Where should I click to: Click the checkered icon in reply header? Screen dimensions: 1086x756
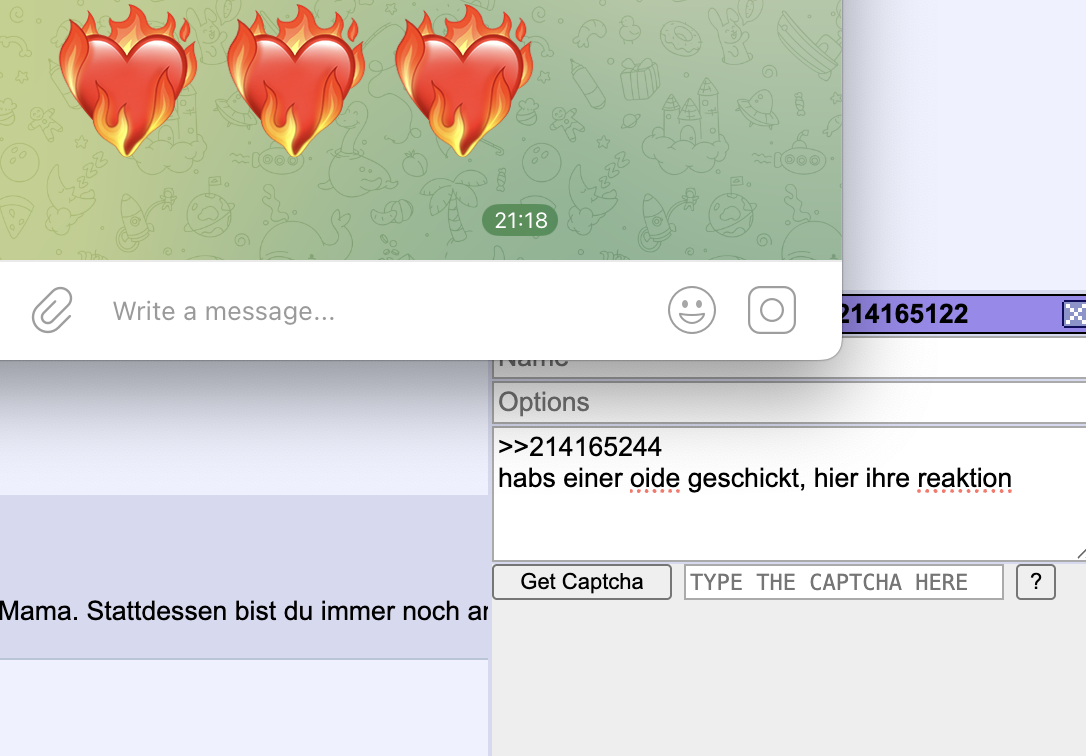pyautogui.click(x=1074, y=314)
